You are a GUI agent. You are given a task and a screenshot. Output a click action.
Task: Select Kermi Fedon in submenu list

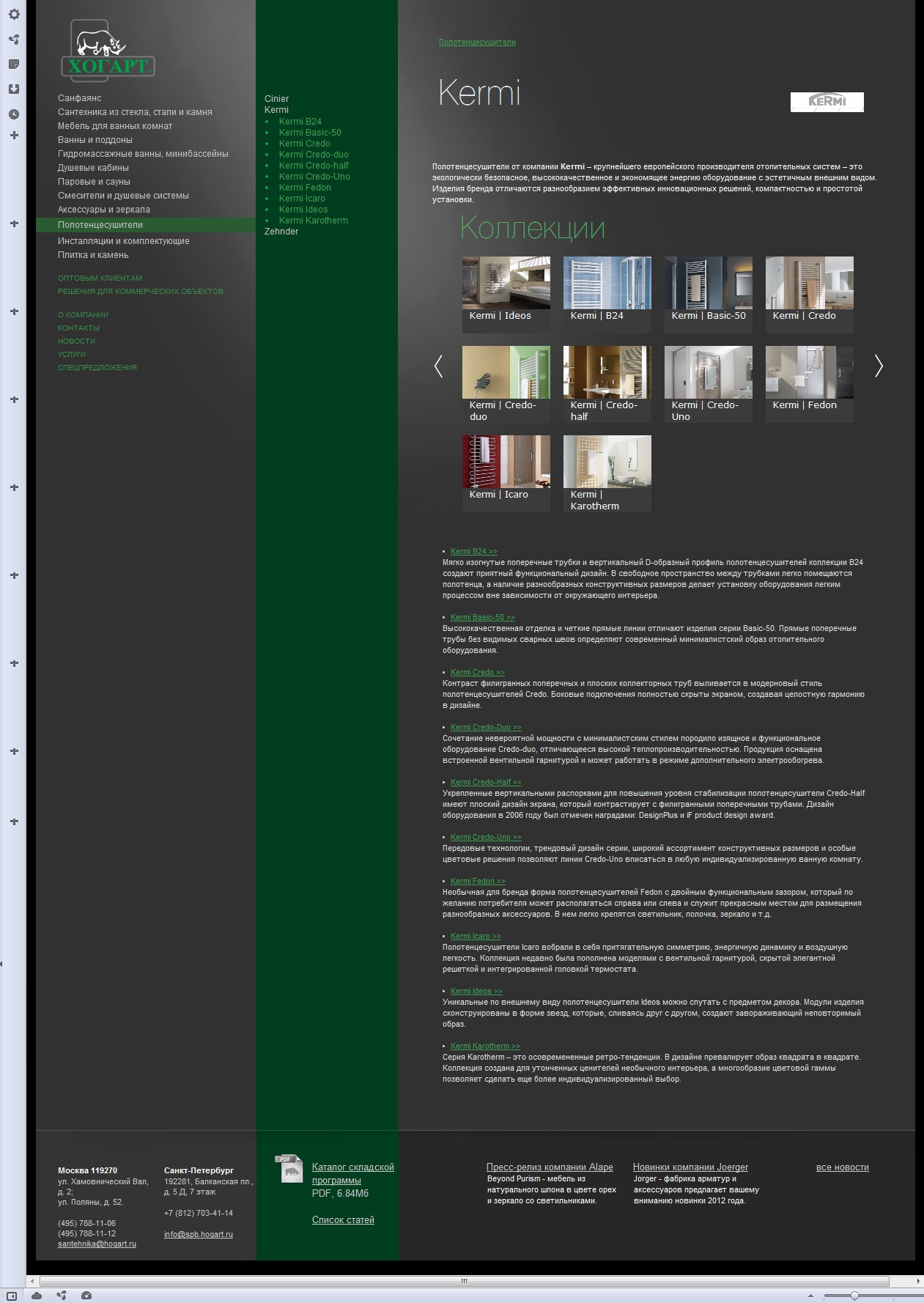305,188
